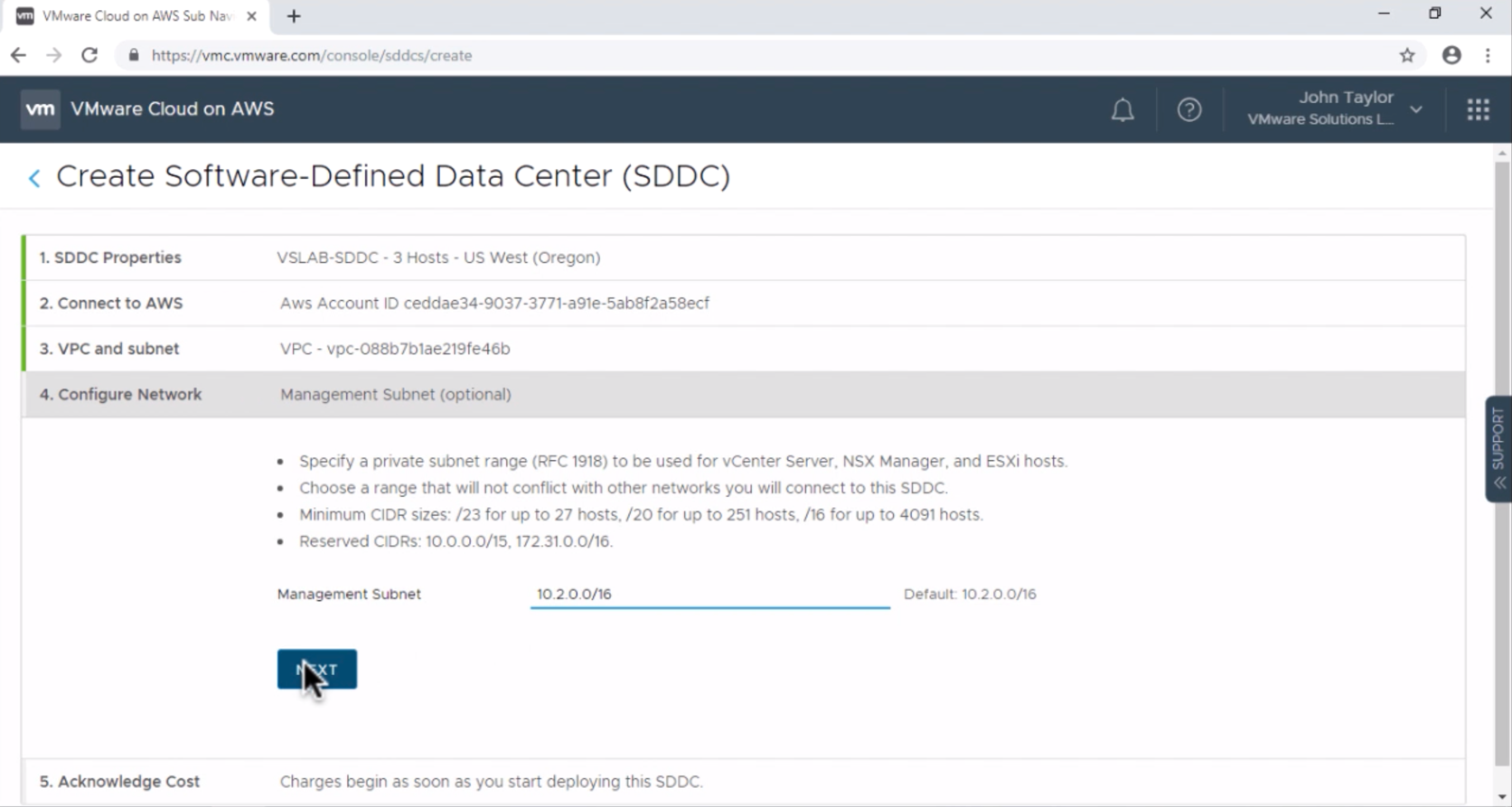Bookmark this page with the star icon
The height and width of the screenshot is (807, 1512).
1407,55
